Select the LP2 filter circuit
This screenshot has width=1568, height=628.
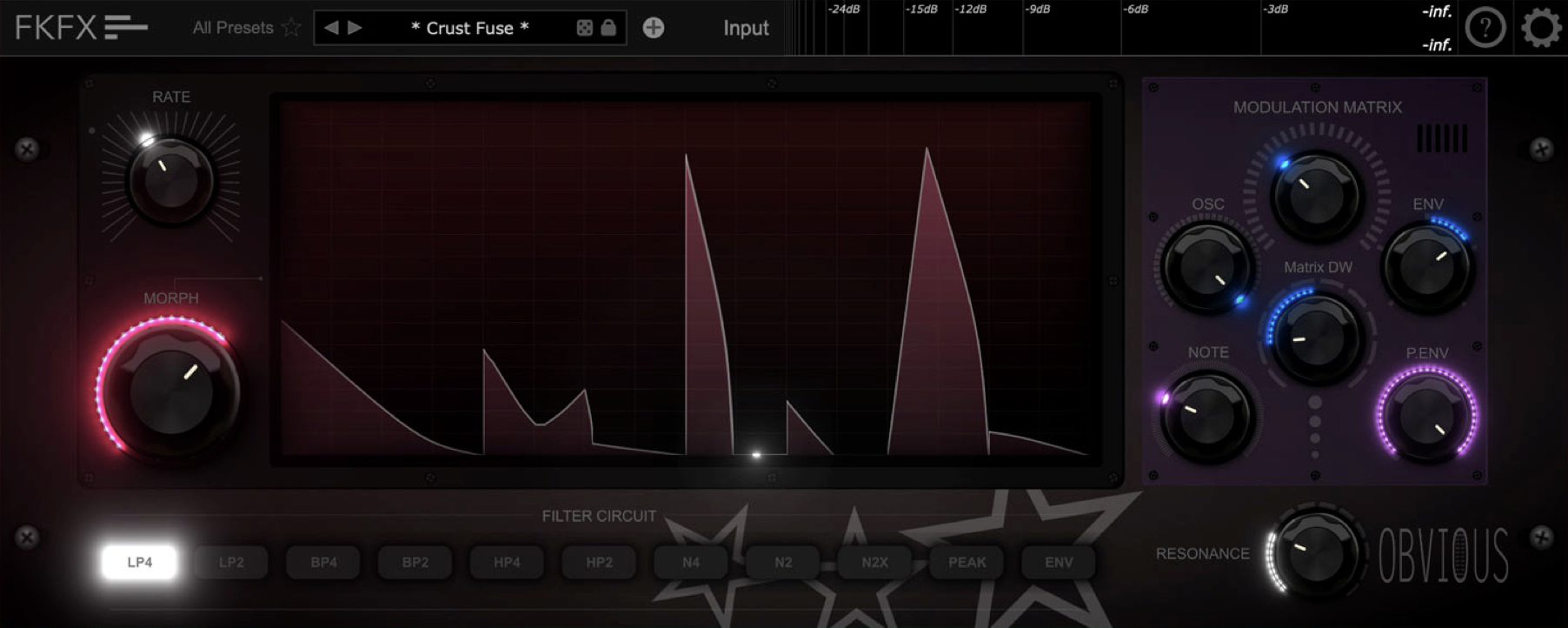[x=231, y=562]
